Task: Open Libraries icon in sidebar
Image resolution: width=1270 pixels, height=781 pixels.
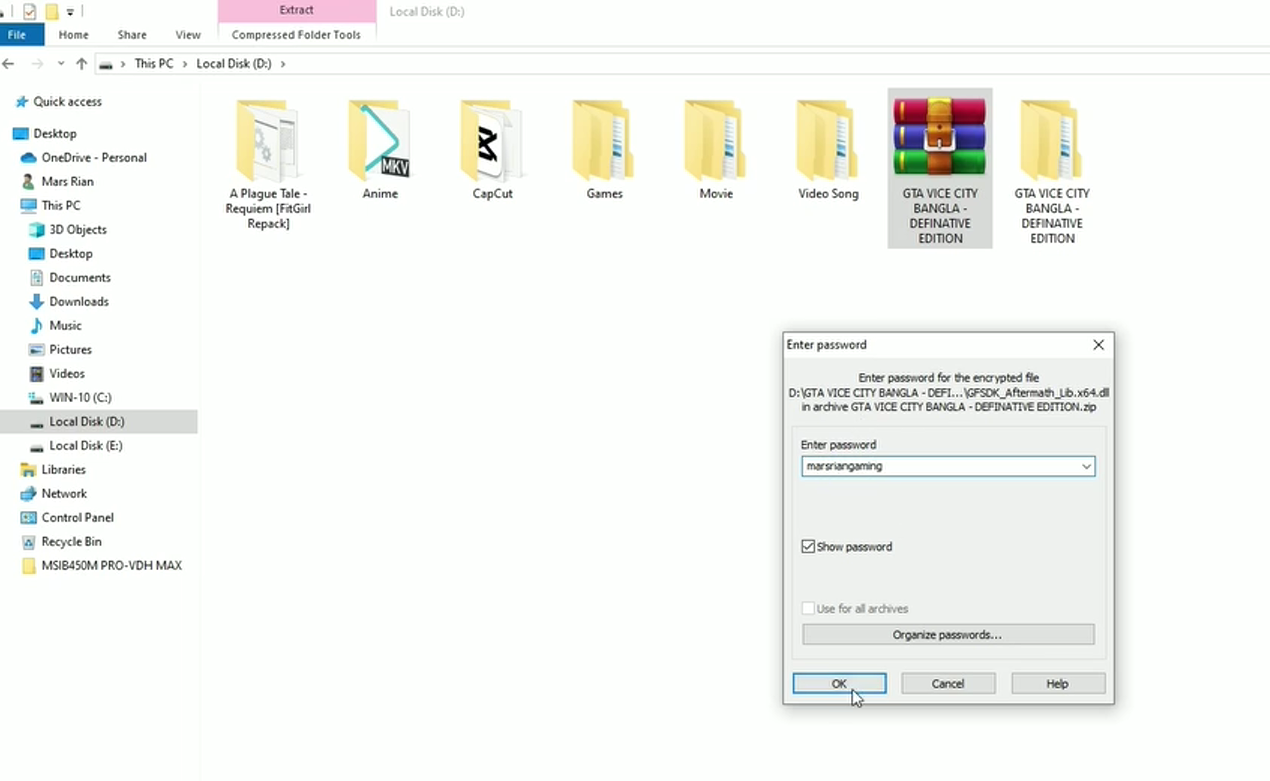Action: point(29,470)
